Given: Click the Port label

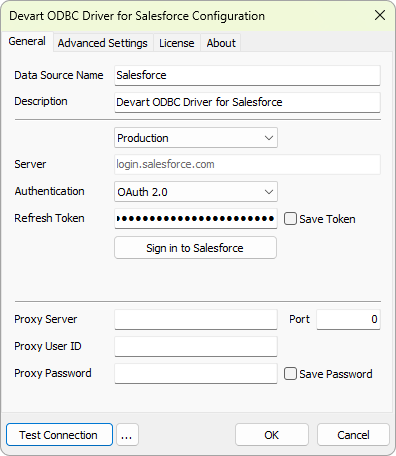Looking at the screenshot, I should click(x=299, y=319).
